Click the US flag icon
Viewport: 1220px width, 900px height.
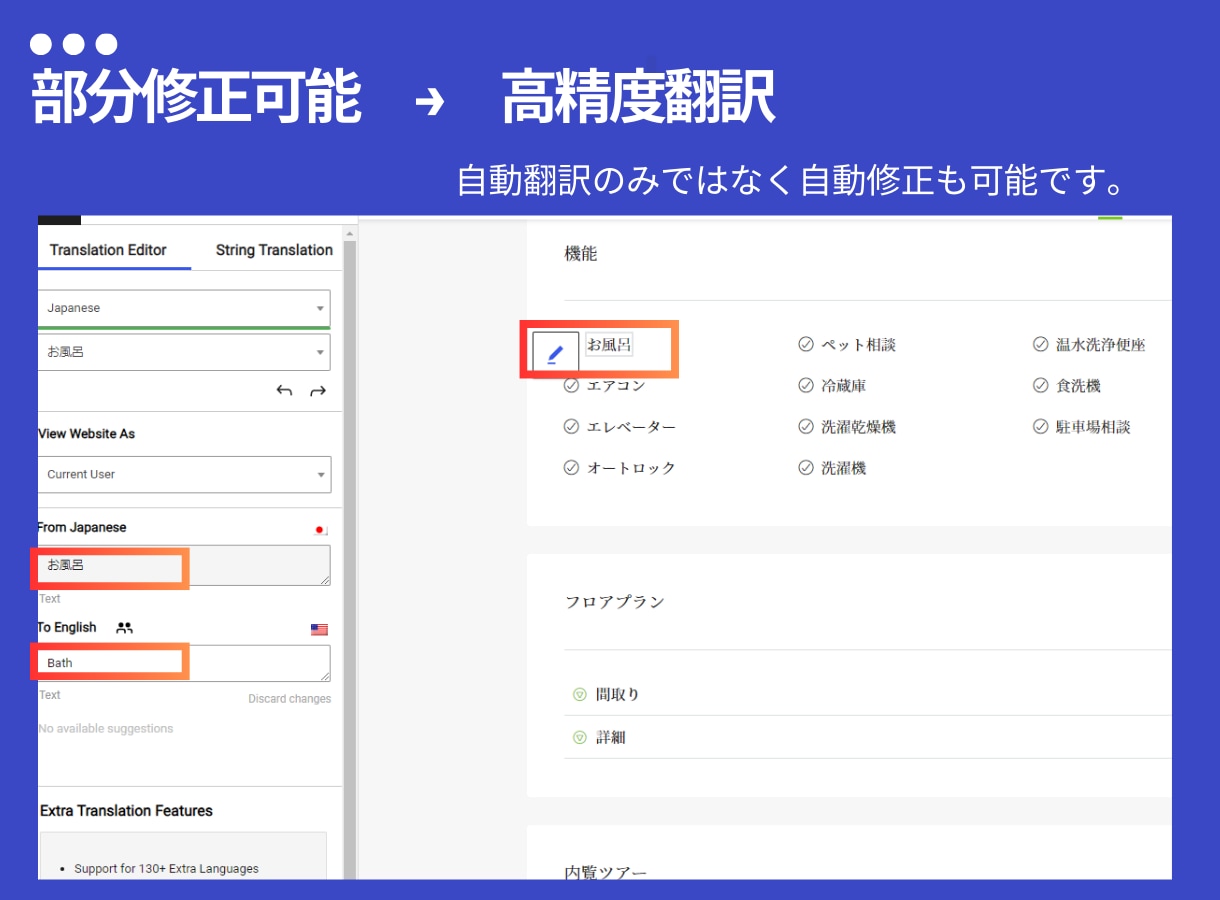pyautogui.click(x=319, y=629)
